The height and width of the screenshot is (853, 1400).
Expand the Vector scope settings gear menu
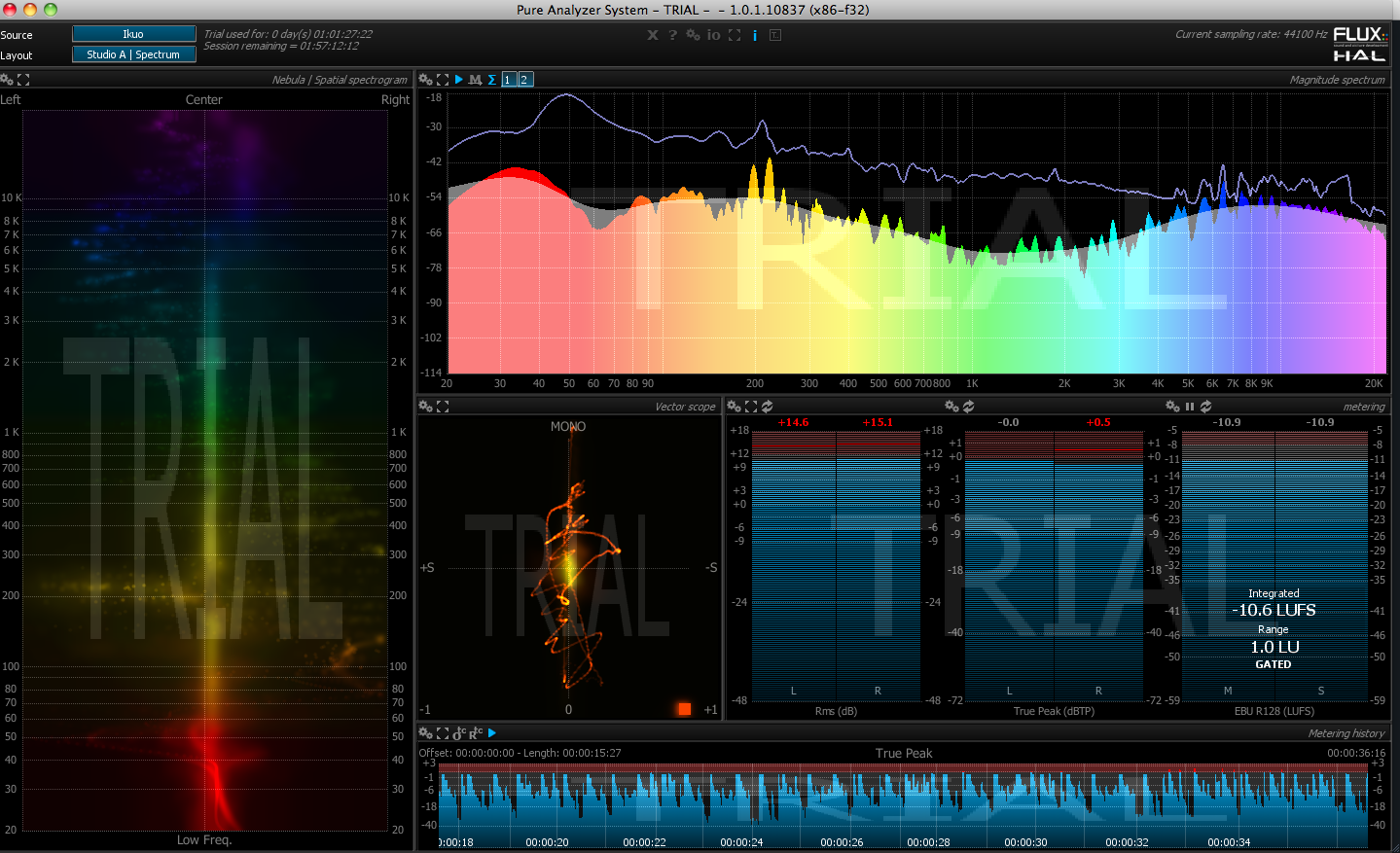[x=424, y=407]
